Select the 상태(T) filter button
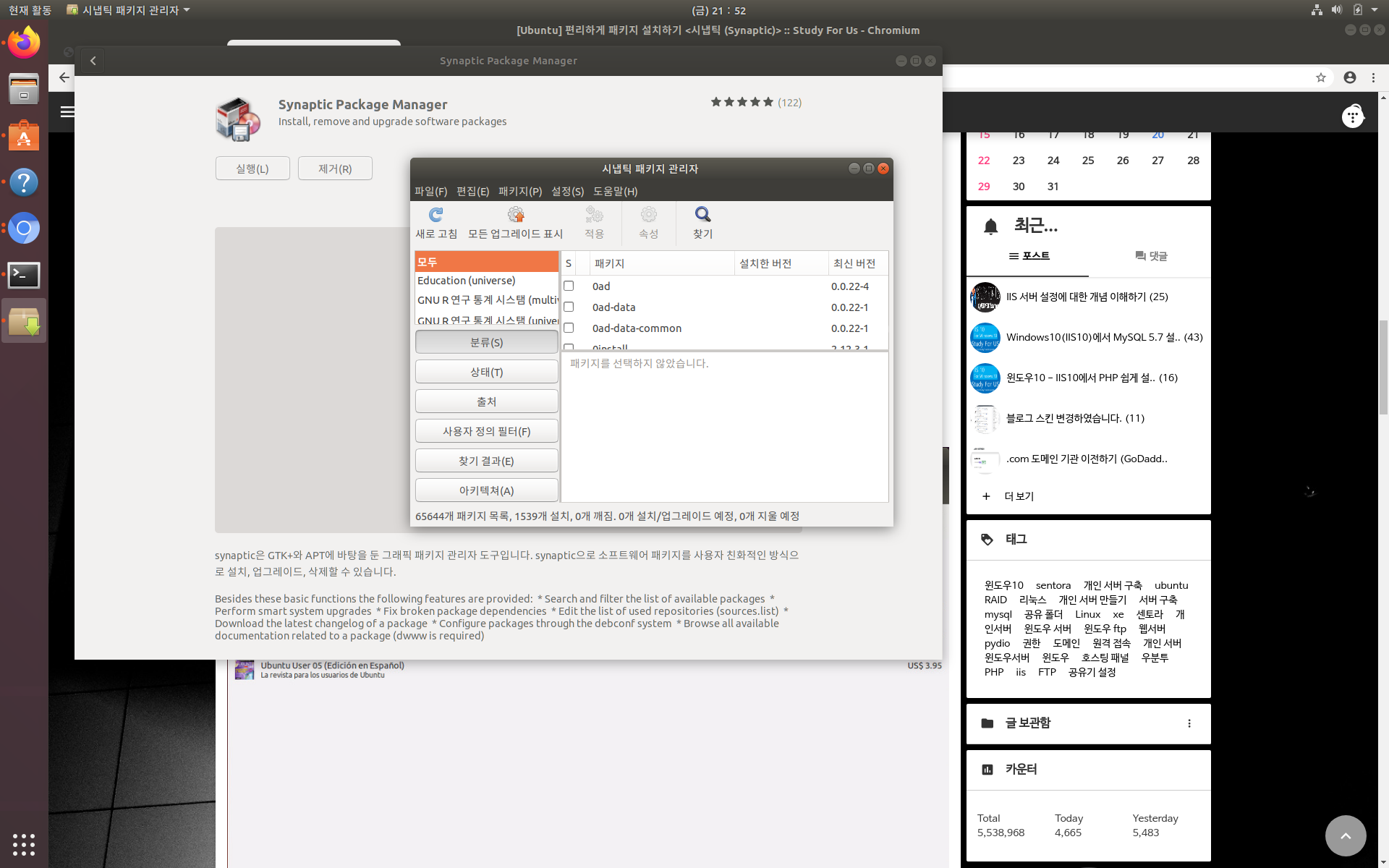 click(486, 372)
